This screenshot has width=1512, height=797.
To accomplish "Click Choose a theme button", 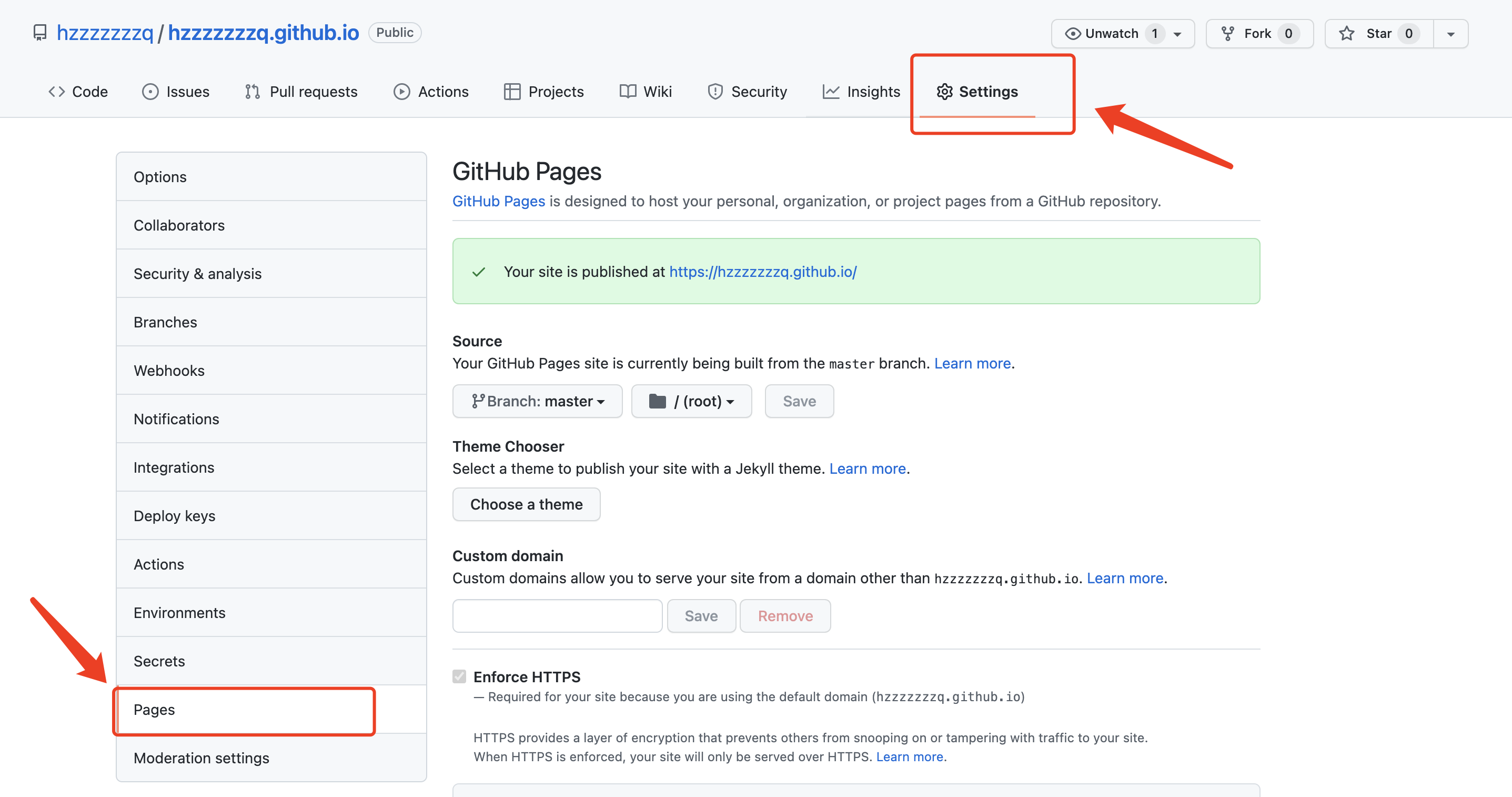I will tap(526, 504).
